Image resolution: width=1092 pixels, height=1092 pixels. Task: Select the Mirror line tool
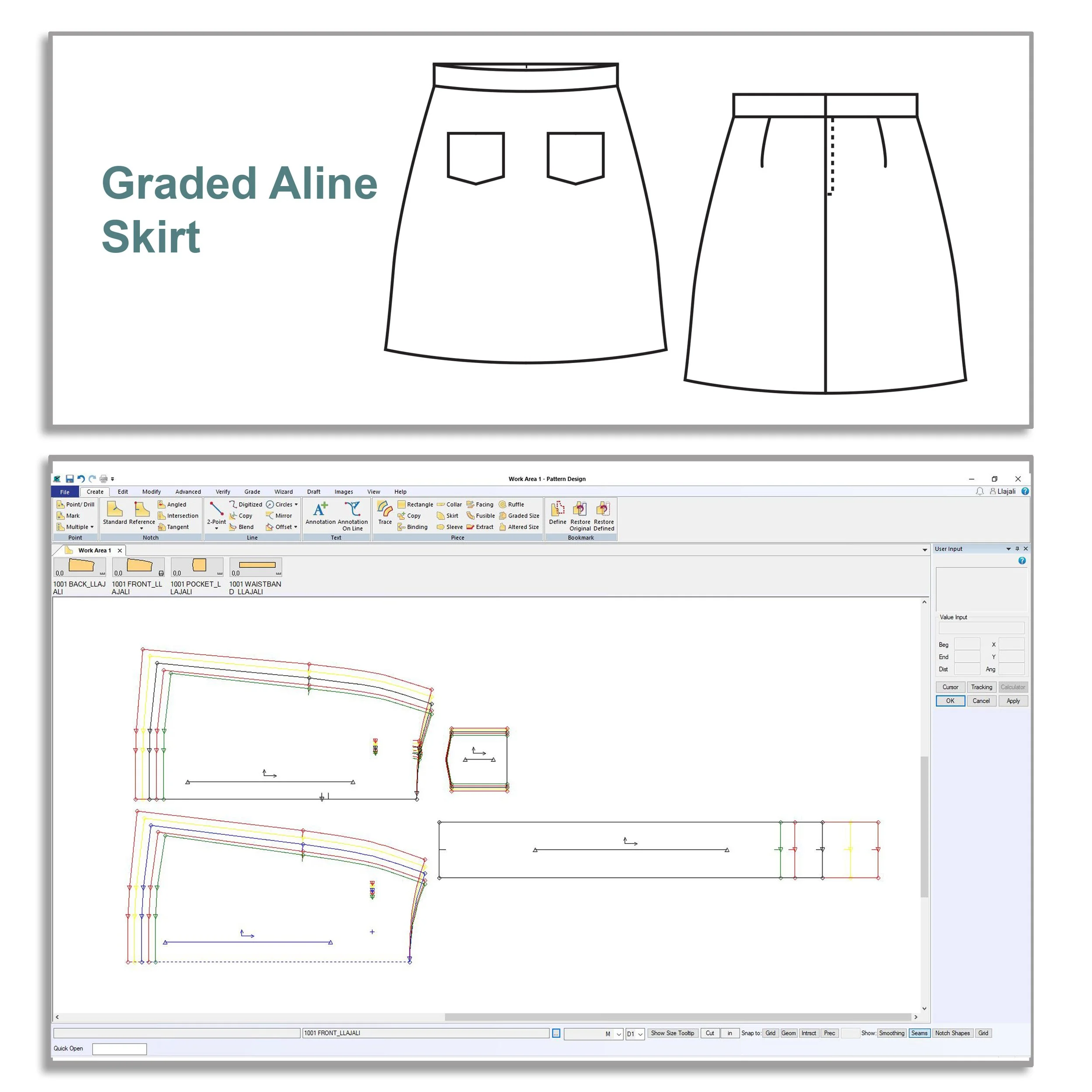[x=279, y=515]
